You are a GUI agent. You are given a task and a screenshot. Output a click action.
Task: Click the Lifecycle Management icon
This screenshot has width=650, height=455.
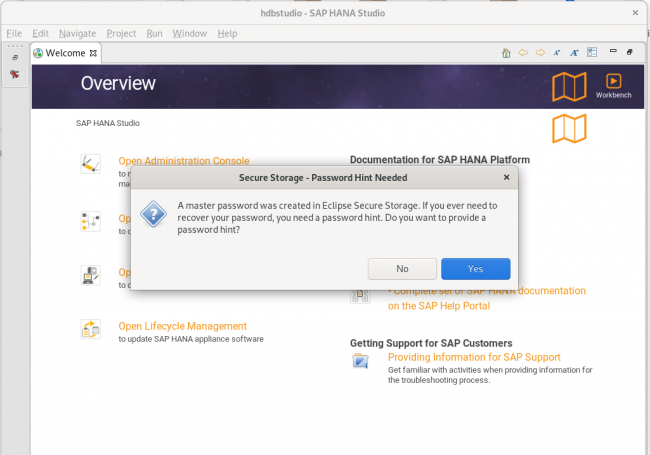pos(91,329)
